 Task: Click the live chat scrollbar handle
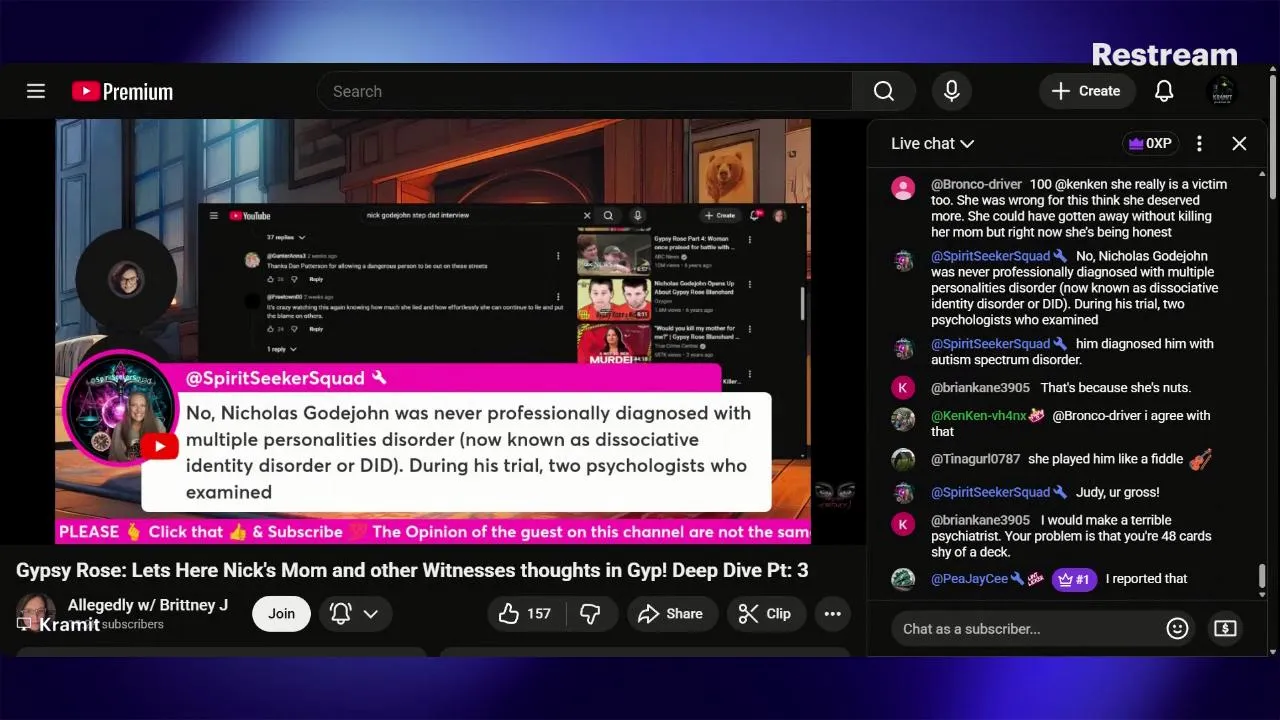coord(1262,577)
